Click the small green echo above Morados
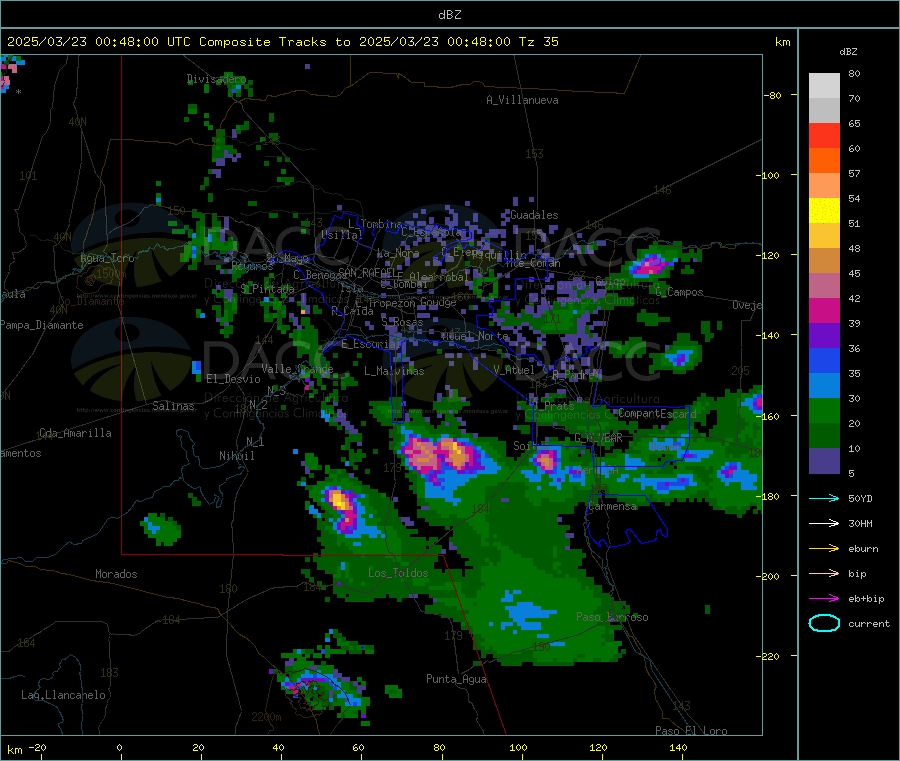Viewport: 900px width, 761px height. pyautogui.click(x=161, y=528)
